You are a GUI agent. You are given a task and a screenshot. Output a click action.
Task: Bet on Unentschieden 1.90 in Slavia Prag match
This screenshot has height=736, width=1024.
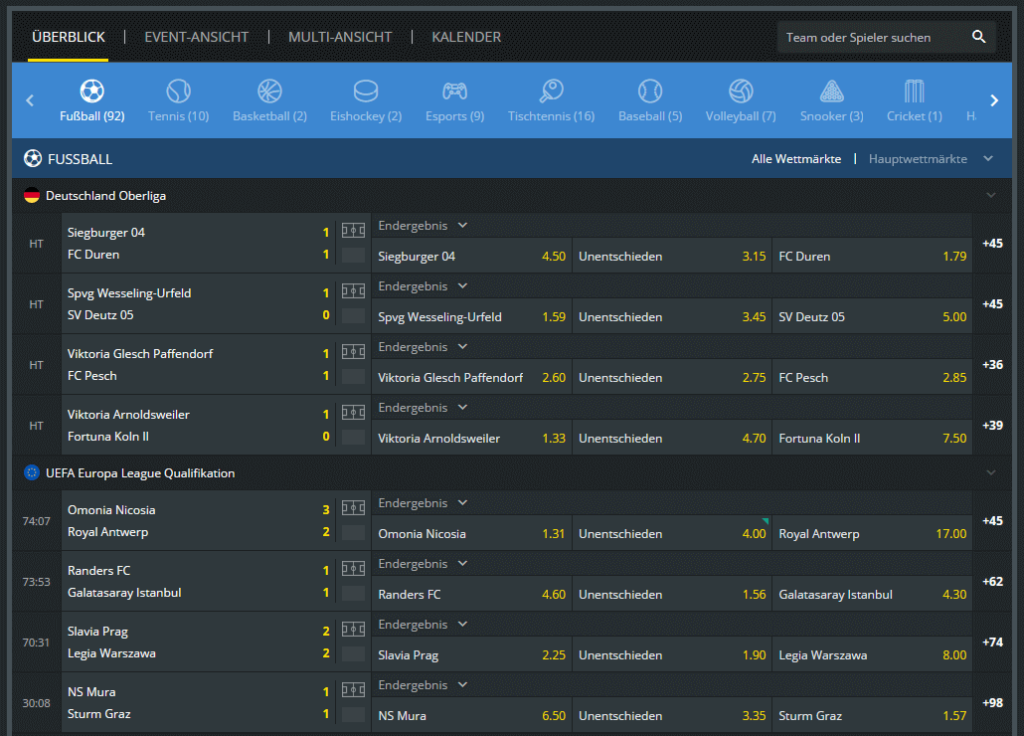click(x=671, y=655)
